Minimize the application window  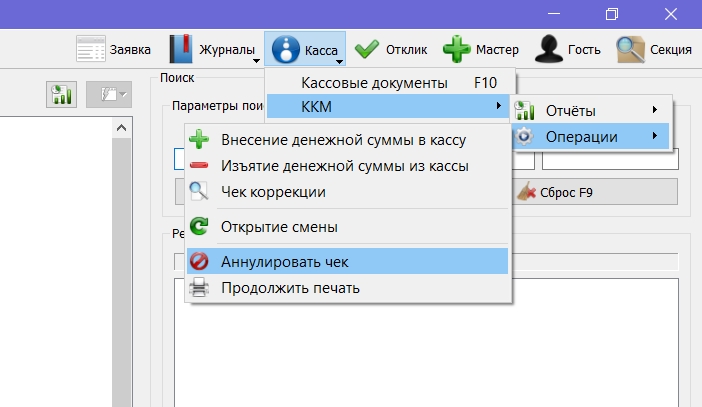pyautogui.click(x=554, y=14)
